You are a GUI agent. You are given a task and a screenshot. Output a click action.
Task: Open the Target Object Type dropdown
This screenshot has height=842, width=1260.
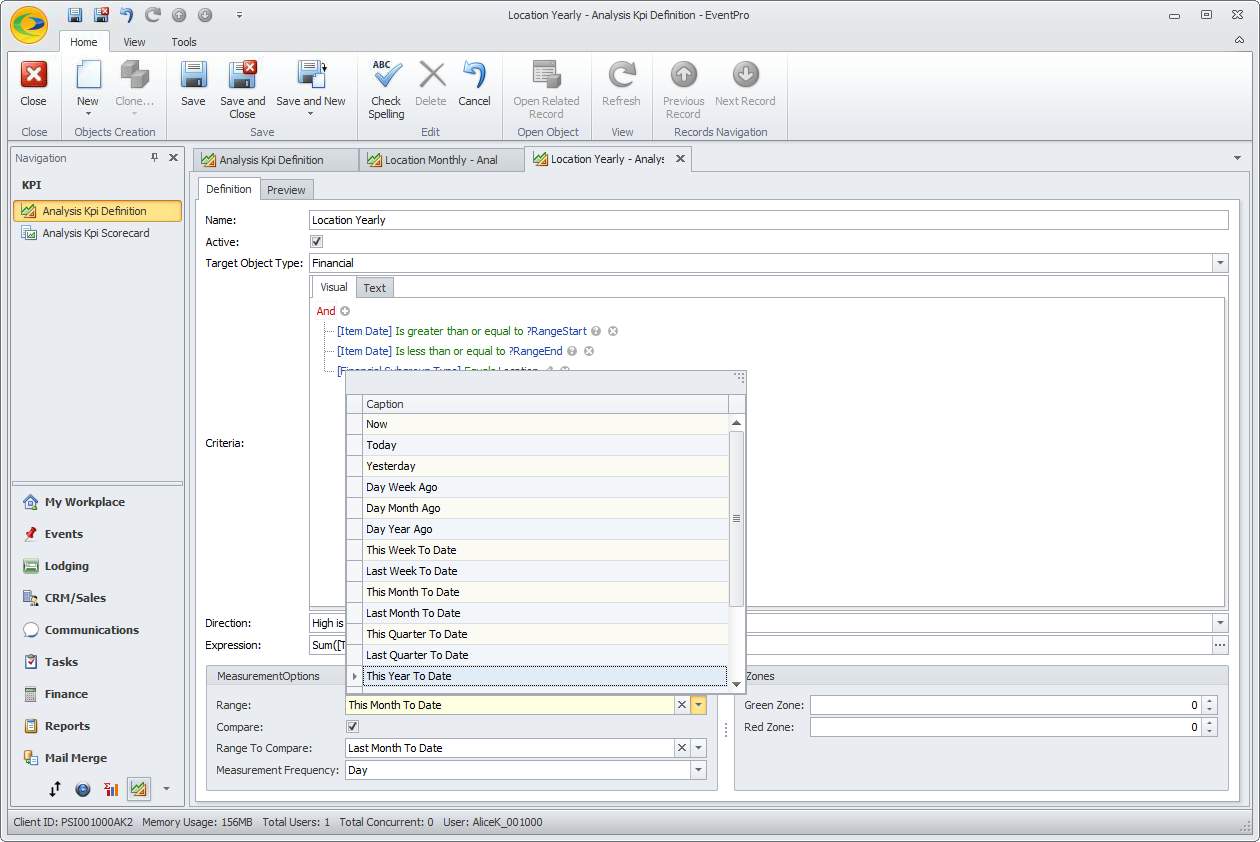(x=1220, y=263)
